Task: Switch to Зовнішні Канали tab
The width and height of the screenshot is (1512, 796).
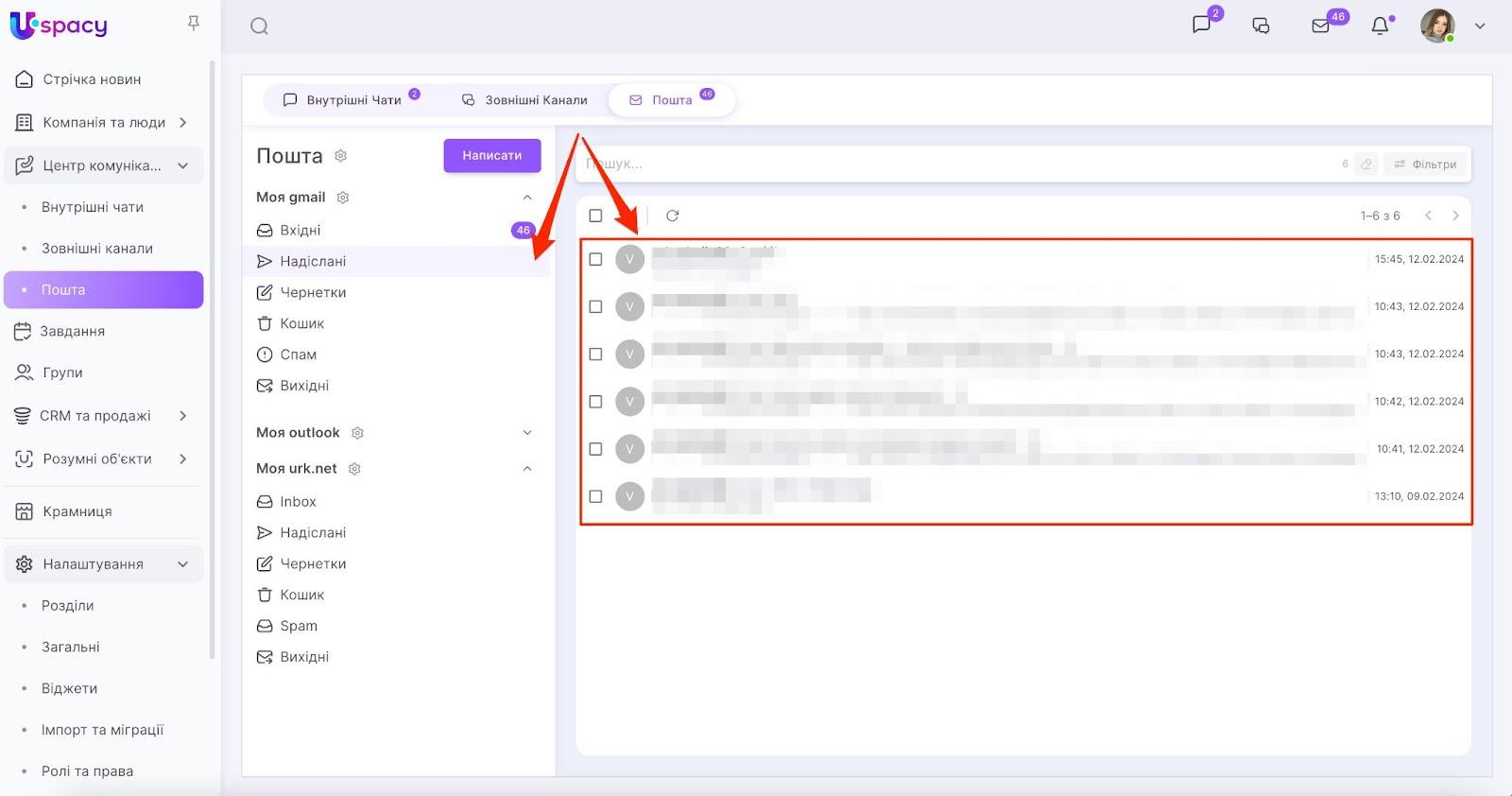Action: (x=524, y=99)
